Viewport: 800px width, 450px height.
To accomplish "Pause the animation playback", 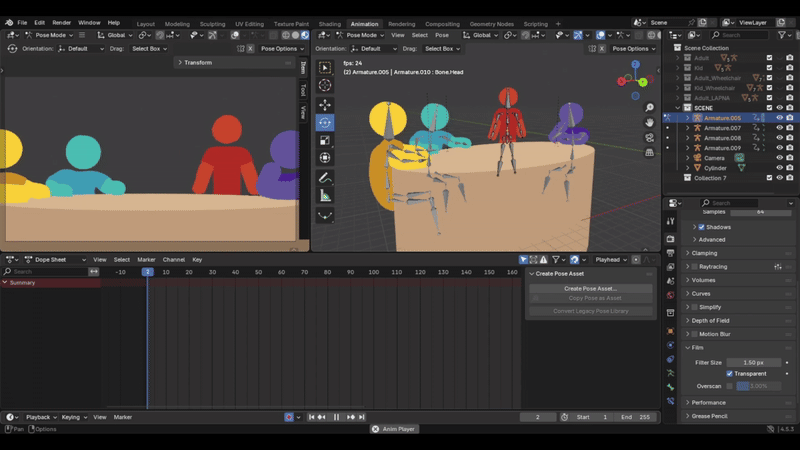I will [x=336, y=417].
